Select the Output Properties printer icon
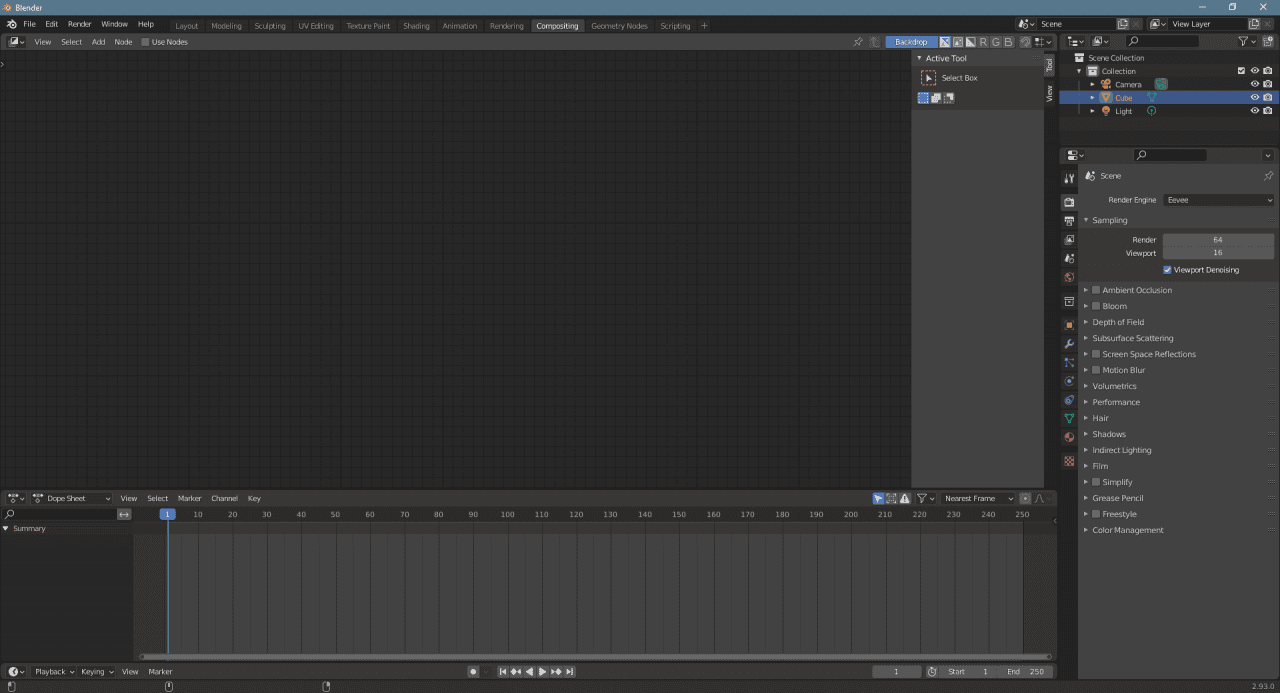1280x693 pixels. coord(1069,219)
